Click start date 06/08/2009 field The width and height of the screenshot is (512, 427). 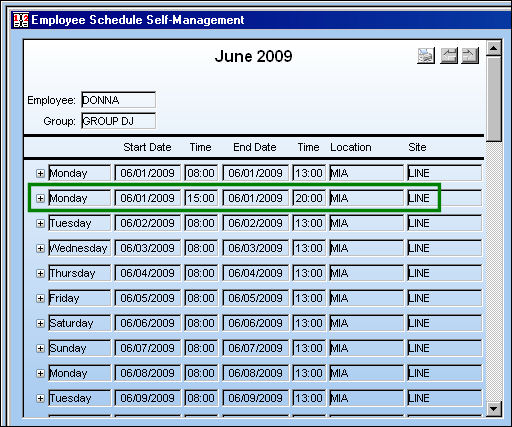tap(148, 373)
